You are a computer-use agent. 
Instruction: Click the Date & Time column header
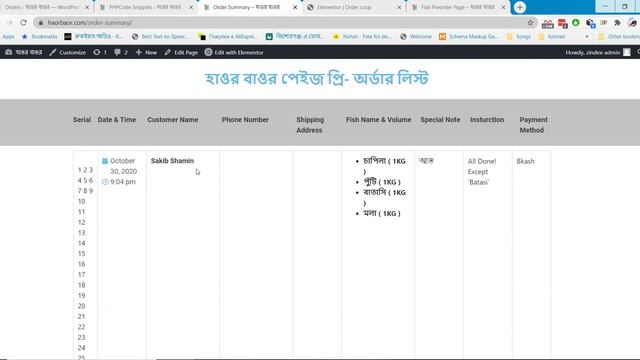coord(117,120)
